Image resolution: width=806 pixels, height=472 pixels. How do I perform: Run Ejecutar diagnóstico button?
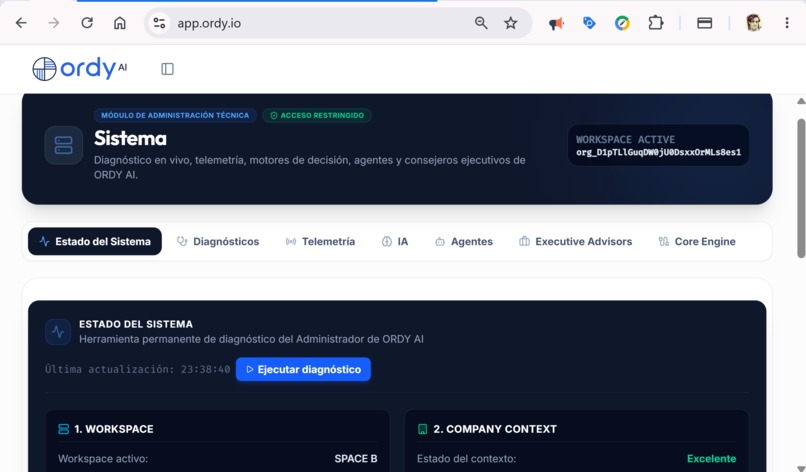point(303,369)
